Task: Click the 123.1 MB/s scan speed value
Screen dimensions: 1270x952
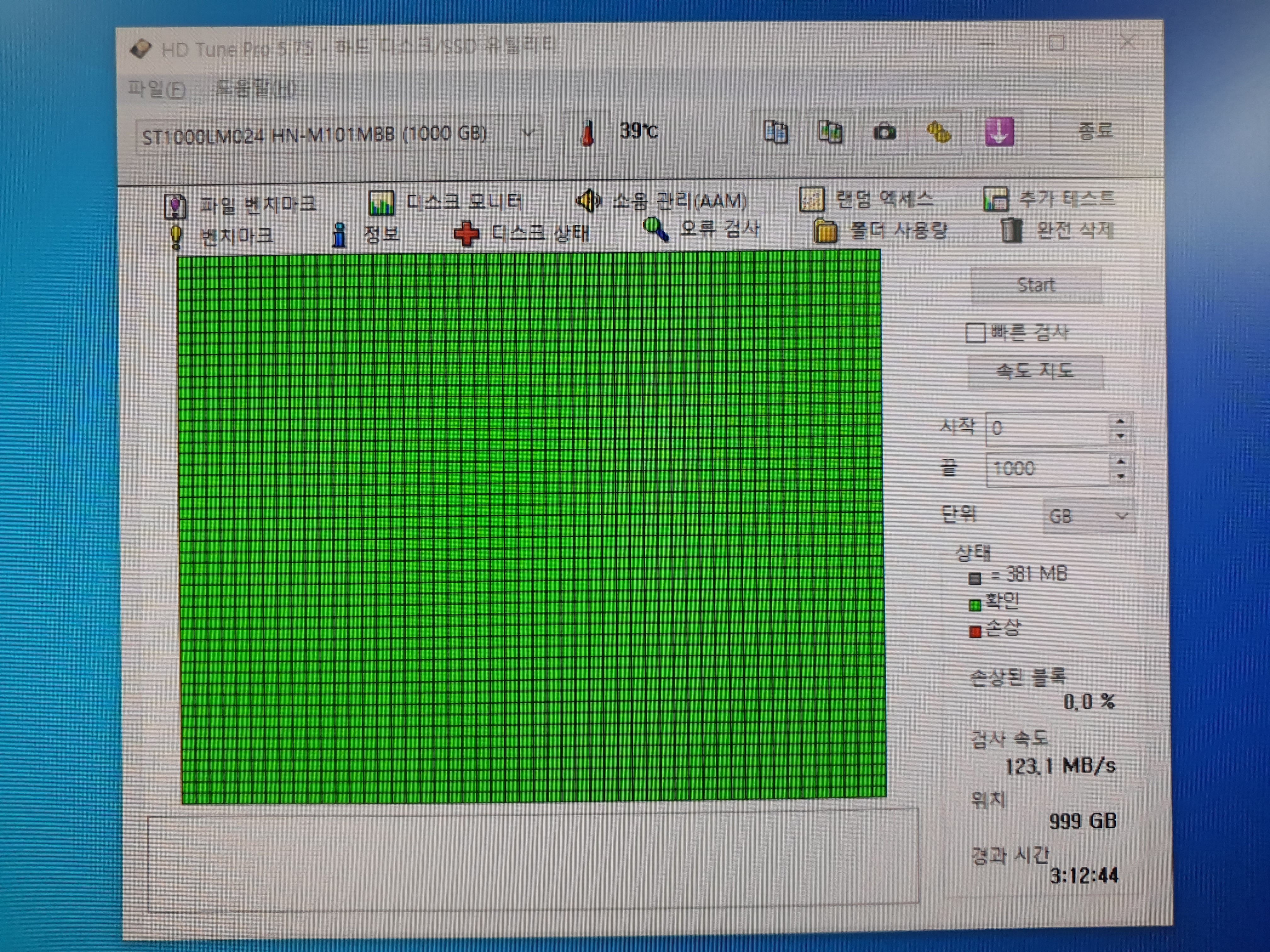Action: pos(1060,766)
